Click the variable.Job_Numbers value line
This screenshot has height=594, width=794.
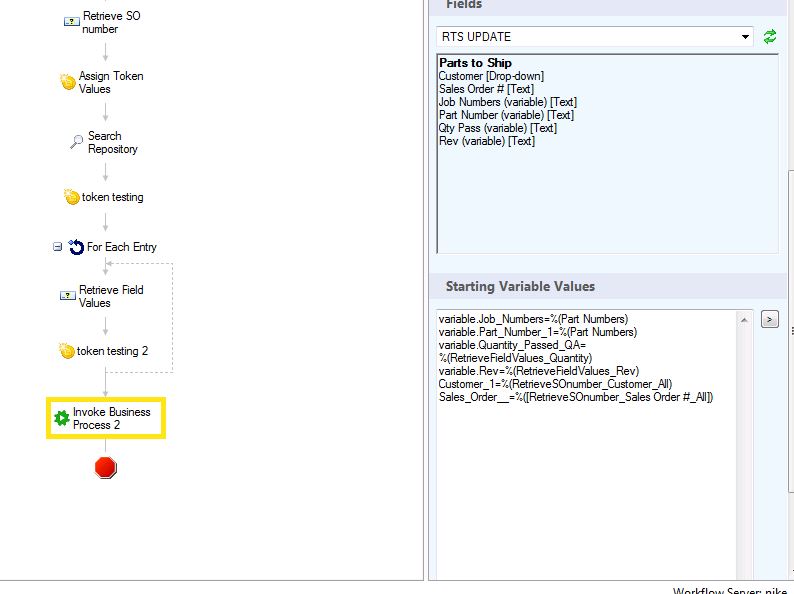point(533,319)
